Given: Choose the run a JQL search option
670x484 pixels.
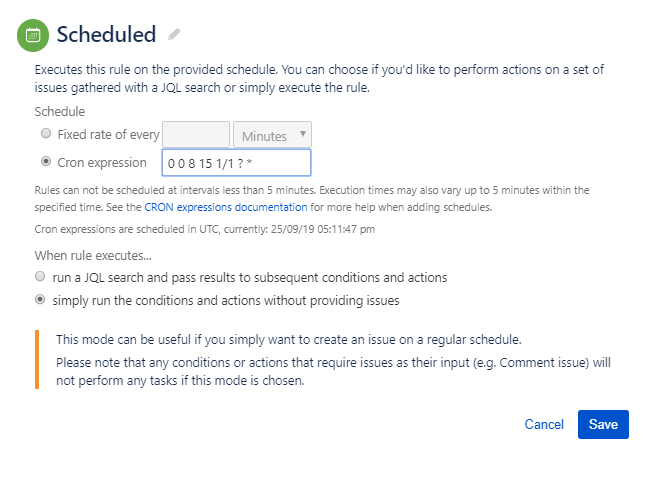Looking at the screenshot, I should [40, 276].
